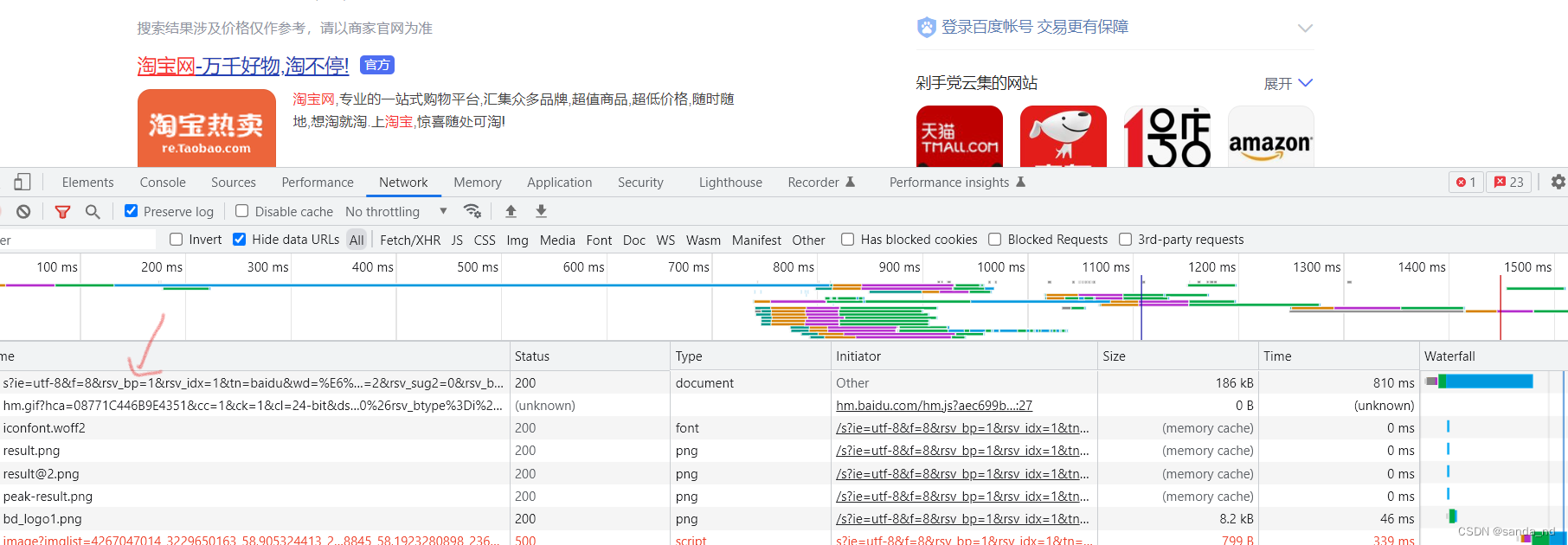Select the All request type filter
The image size is (1568, 545).
[x=357, y=240]
